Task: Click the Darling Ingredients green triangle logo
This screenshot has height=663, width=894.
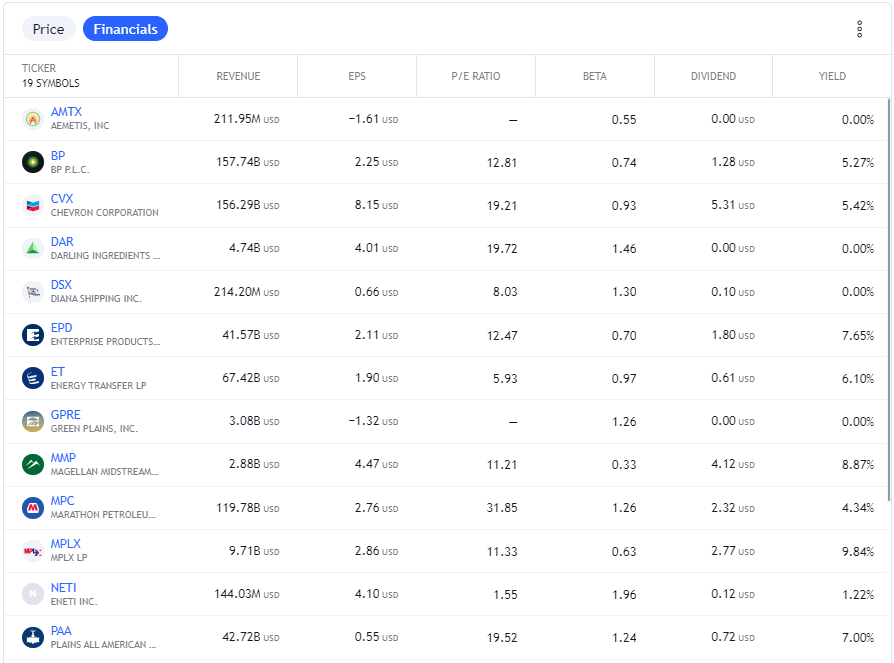Action: coord(33,248)
